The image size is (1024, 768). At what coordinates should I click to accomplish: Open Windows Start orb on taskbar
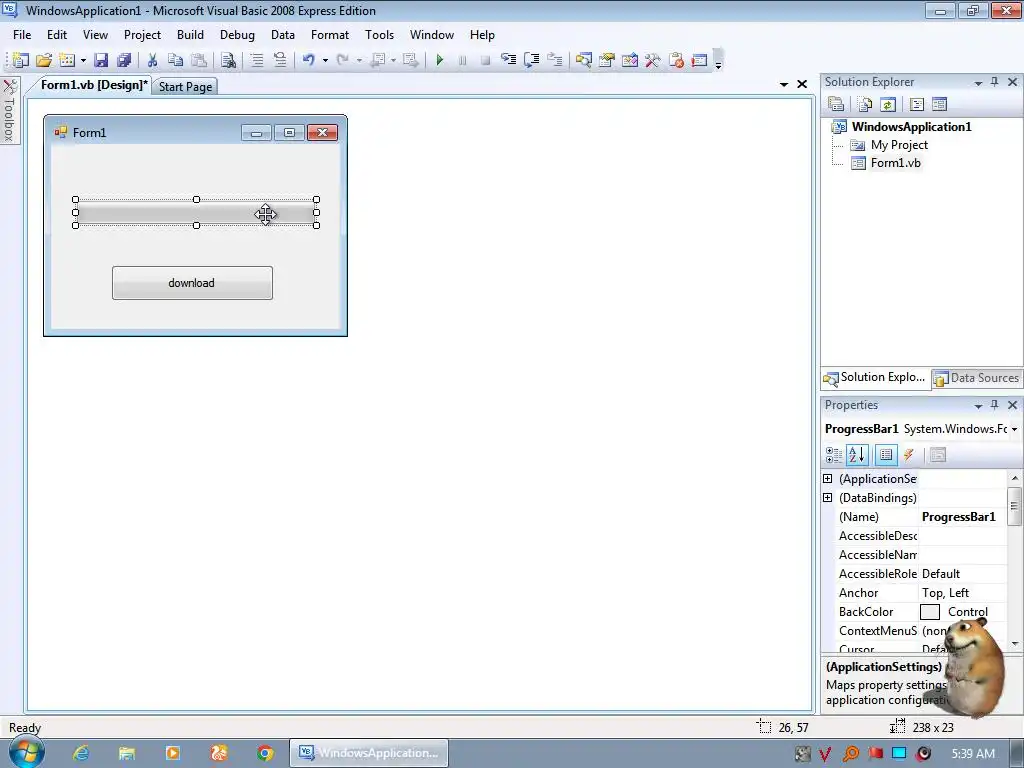27,752
